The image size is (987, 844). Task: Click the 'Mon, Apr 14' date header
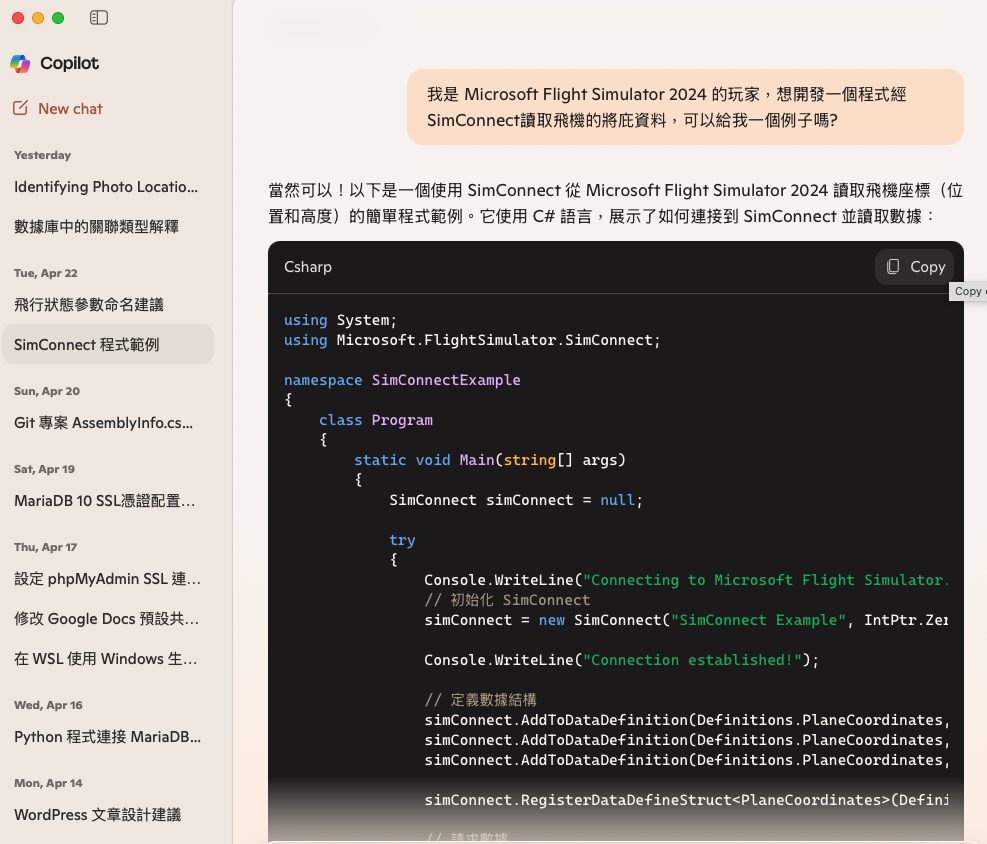48,783
